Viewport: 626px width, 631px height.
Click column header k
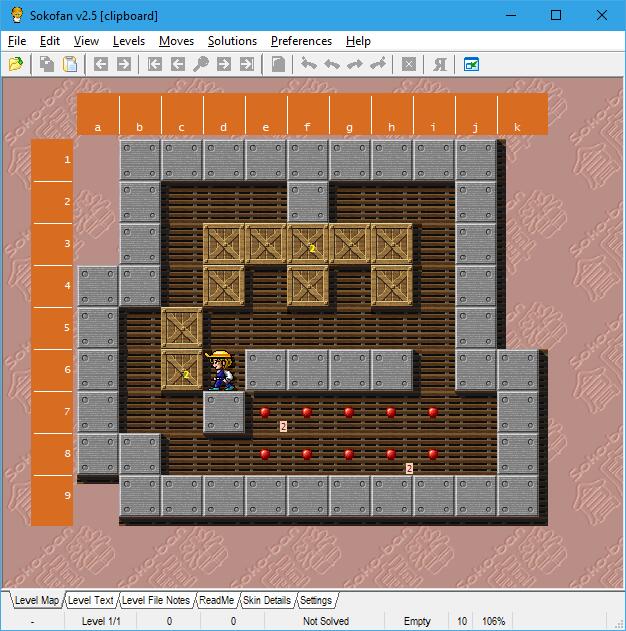point(522,114)
